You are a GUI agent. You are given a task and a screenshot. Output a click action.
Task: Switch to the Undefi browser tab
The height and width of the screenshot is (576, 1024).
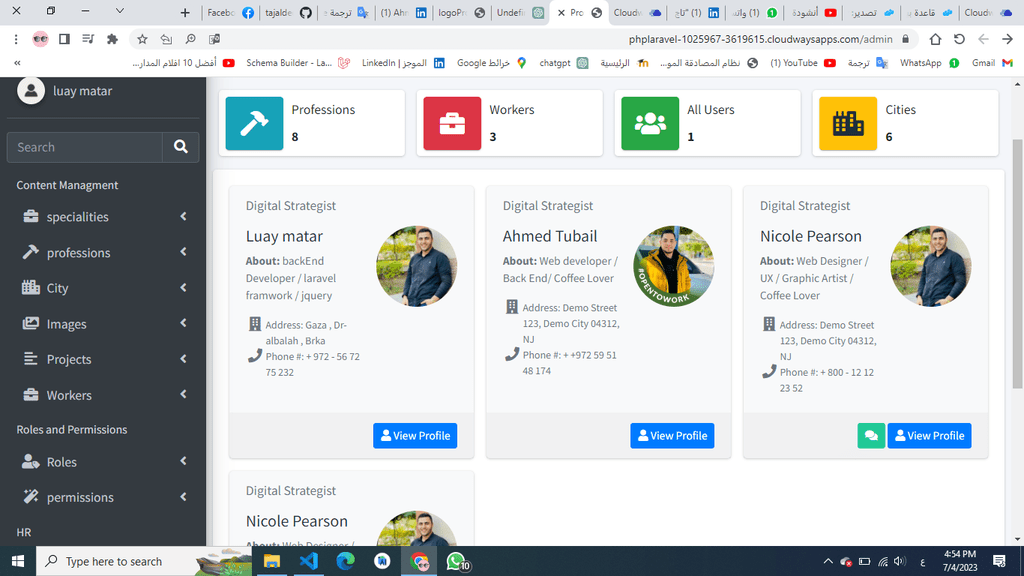520,12
